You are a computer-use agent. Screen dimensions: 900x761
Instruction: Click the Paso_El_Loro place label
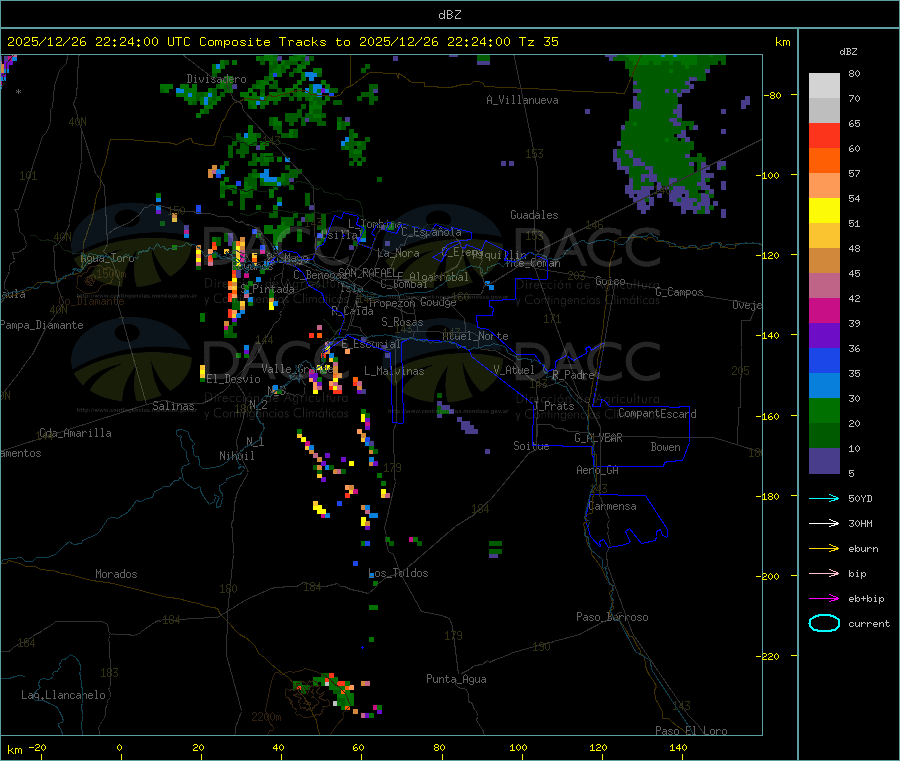point(691,731)
